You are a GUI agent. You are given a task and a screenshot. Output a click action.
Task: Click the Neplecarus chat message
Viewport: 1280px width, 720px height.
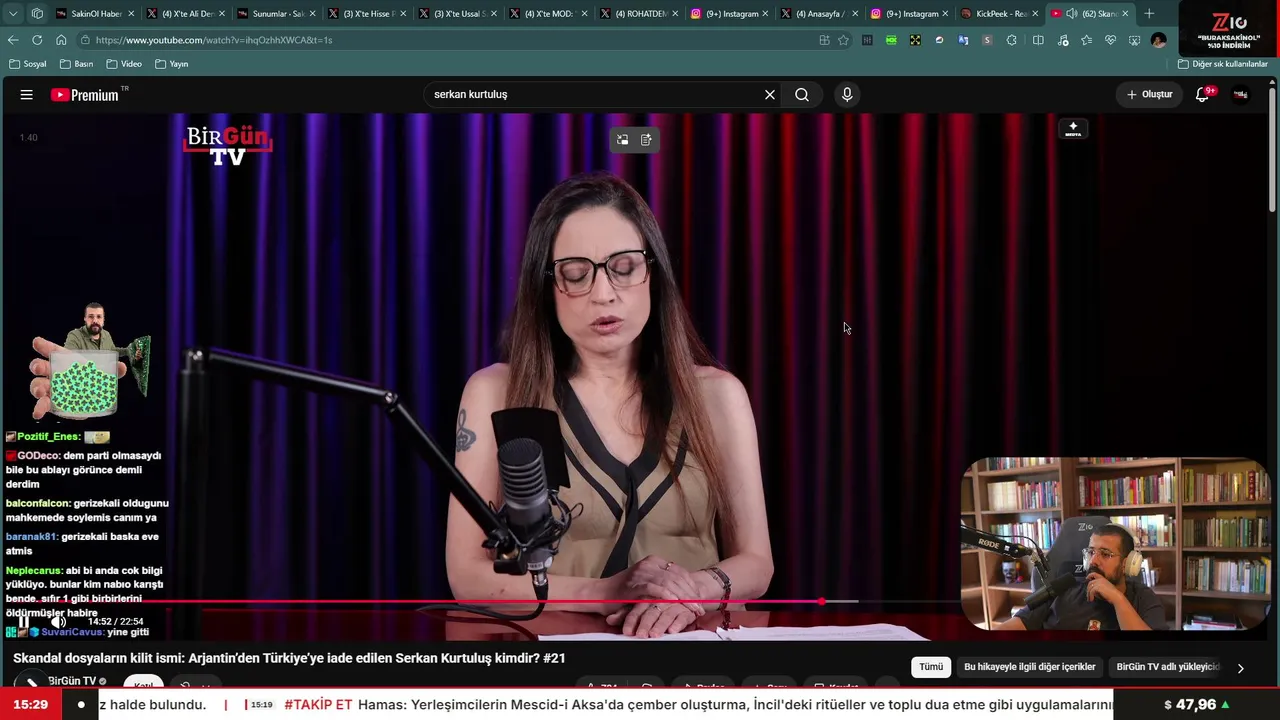[85, 591]
